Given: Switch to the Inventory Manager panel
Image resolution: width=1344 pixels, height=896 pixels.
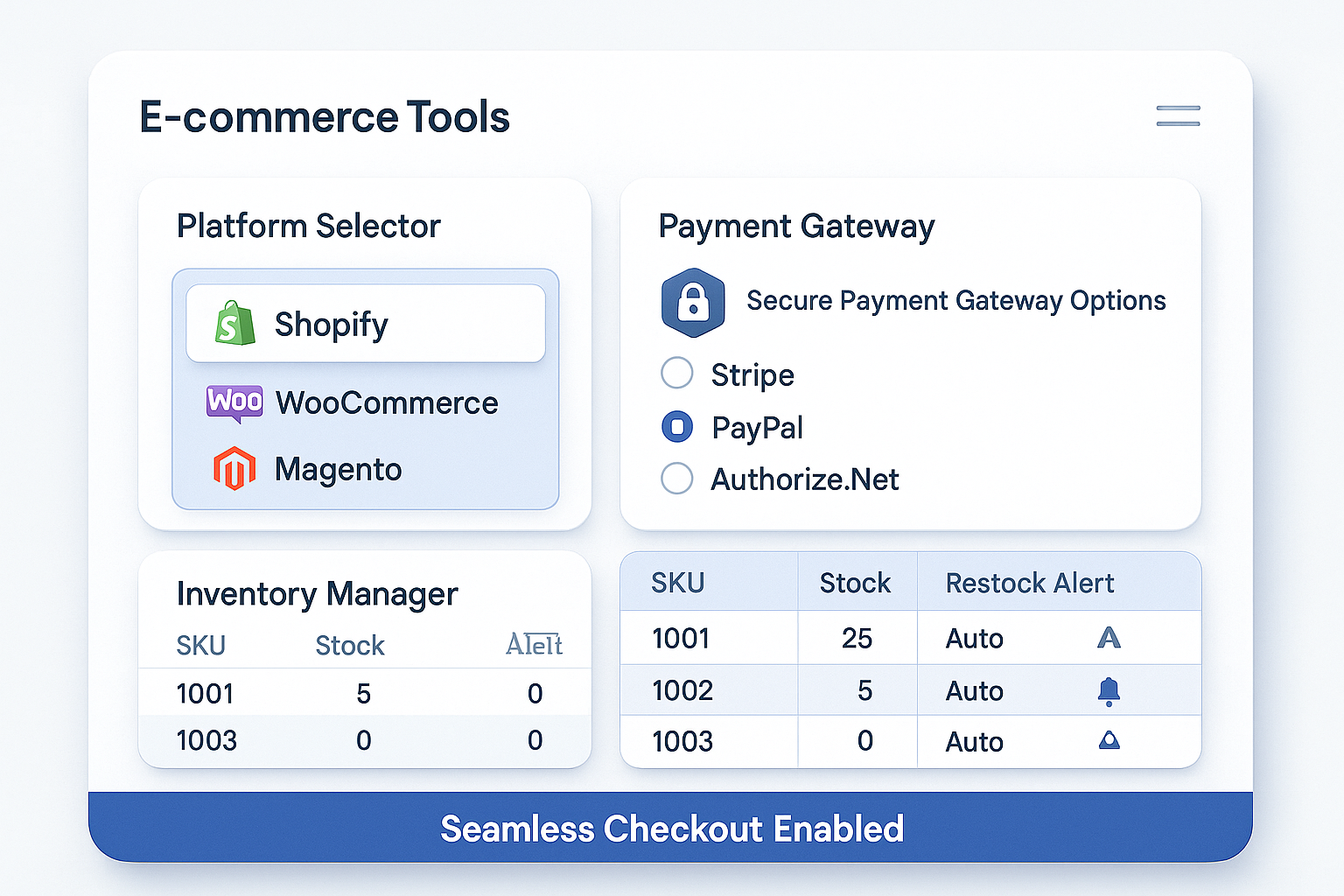Looking at the screenshot, I should tap(317, 594).
